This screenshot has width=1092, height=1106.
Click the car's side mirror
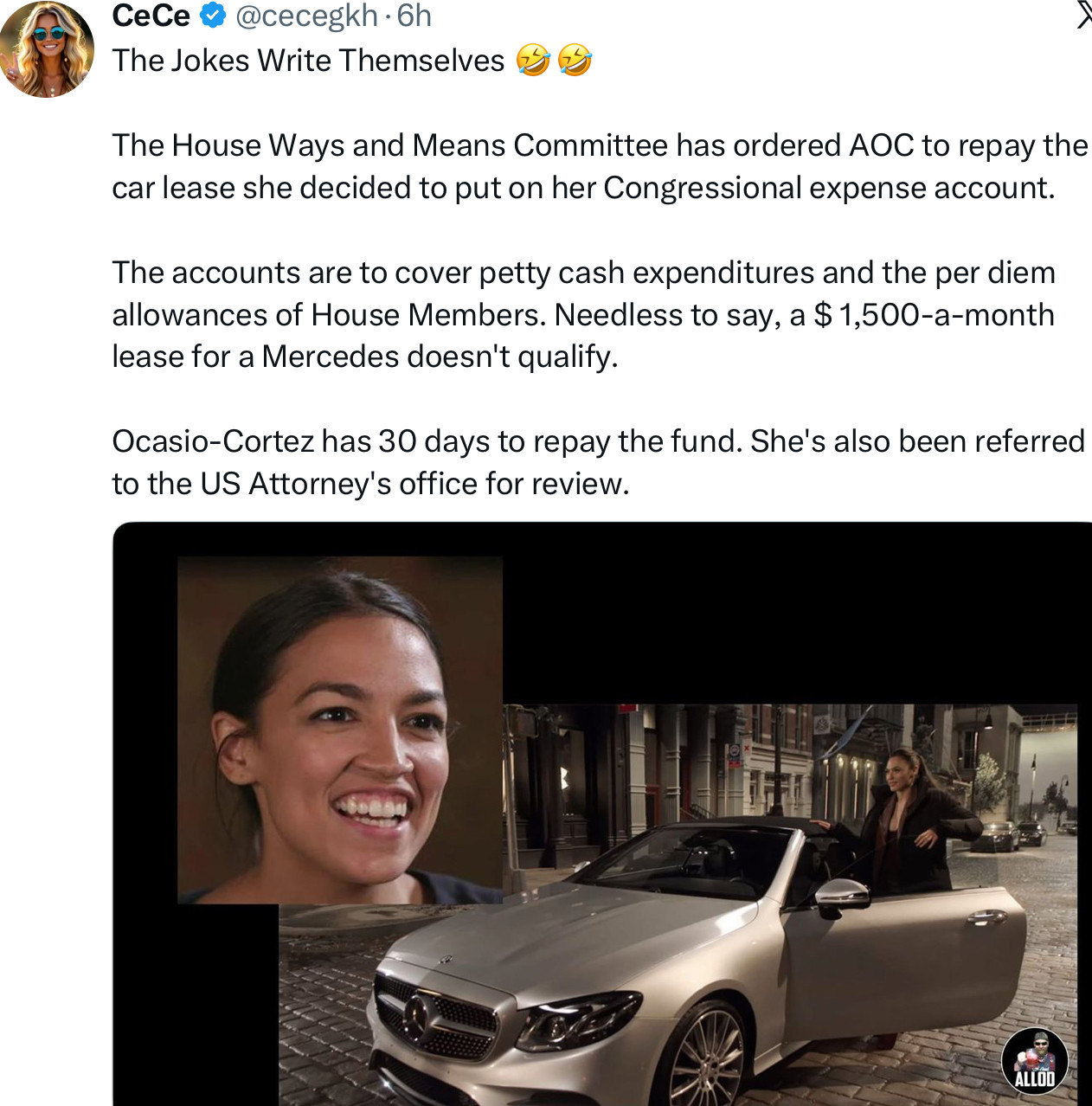[841, 897]
